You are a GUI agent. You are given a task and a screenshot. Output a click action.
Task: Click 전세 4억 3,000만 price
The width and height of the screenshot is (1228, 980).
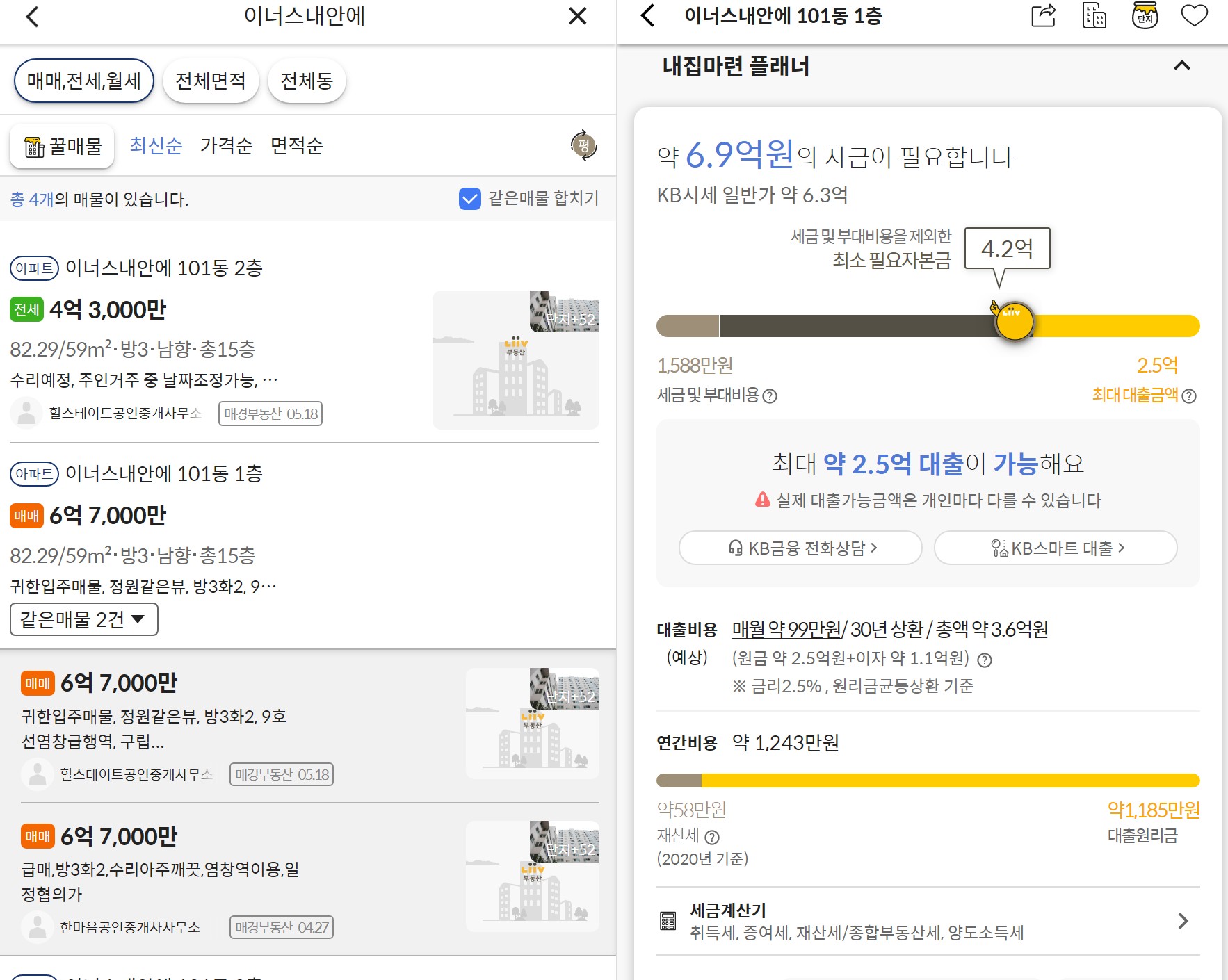[108, 309]
